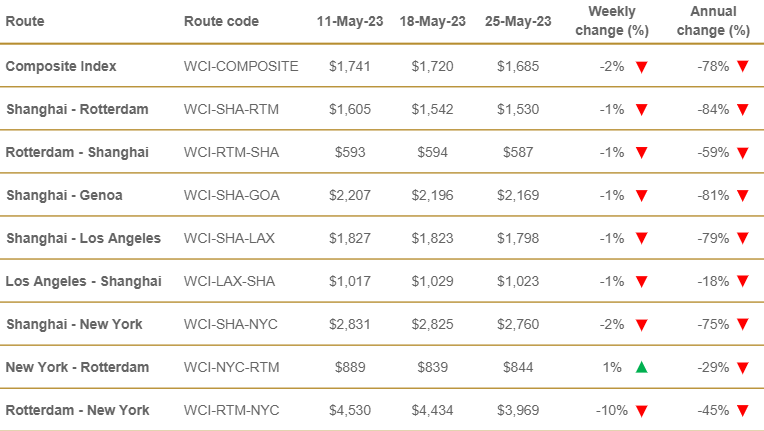Click the annual down arrow for New York - Rotterdam

(743, 368)
